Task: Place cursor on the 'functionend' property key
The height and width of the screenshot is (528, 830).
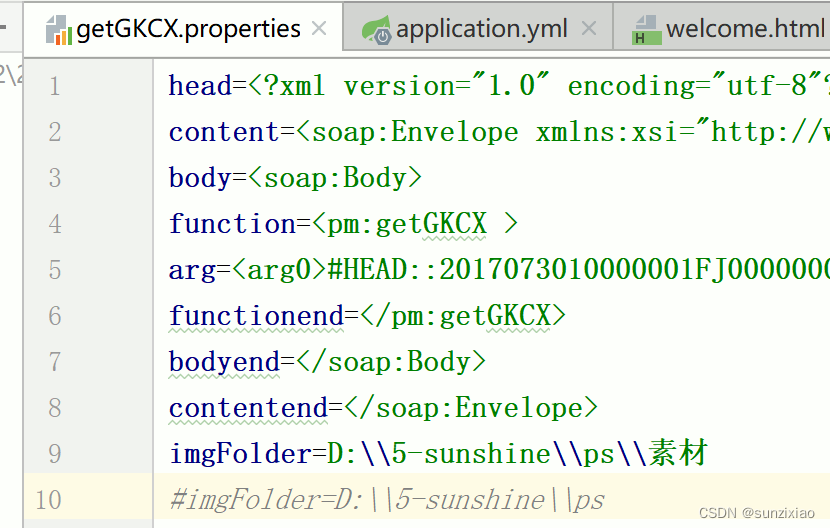Action: click(256, 316)
